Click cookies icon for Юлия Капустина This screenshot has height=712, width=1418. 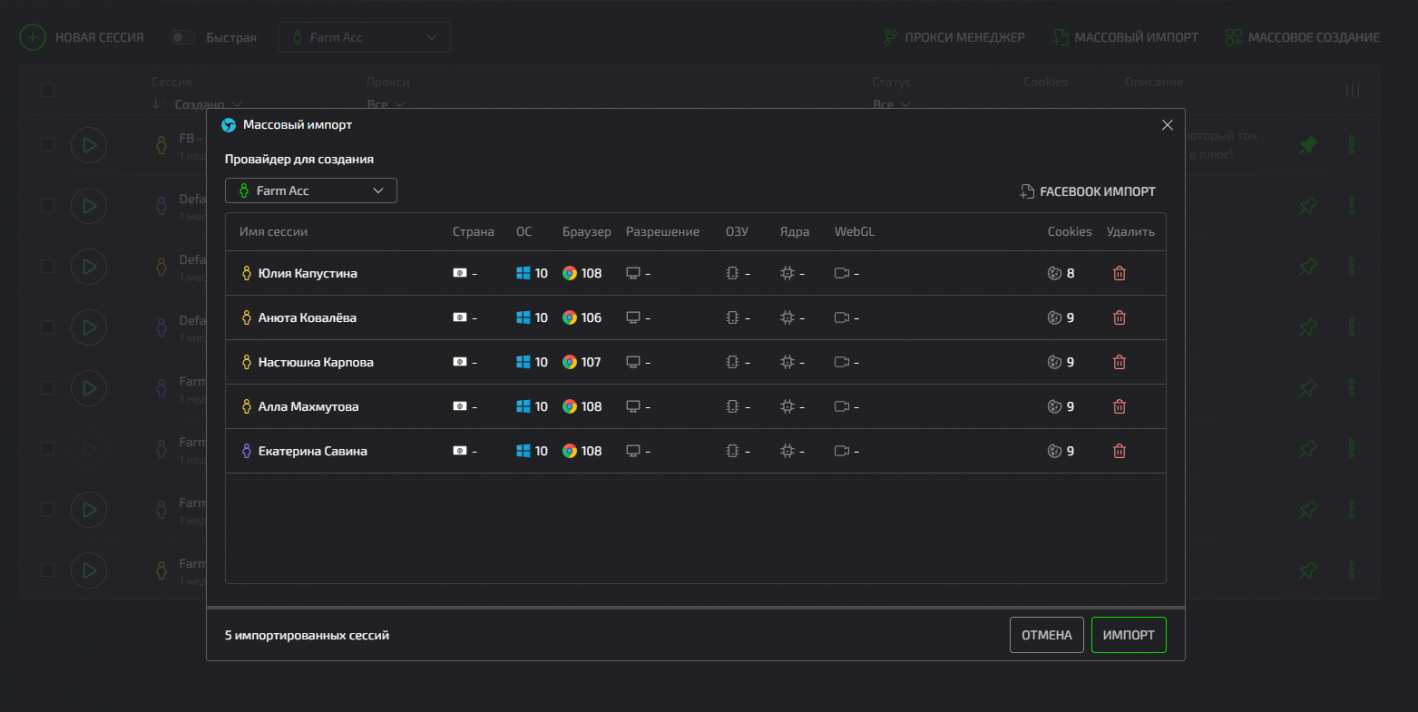(1054, 273)
